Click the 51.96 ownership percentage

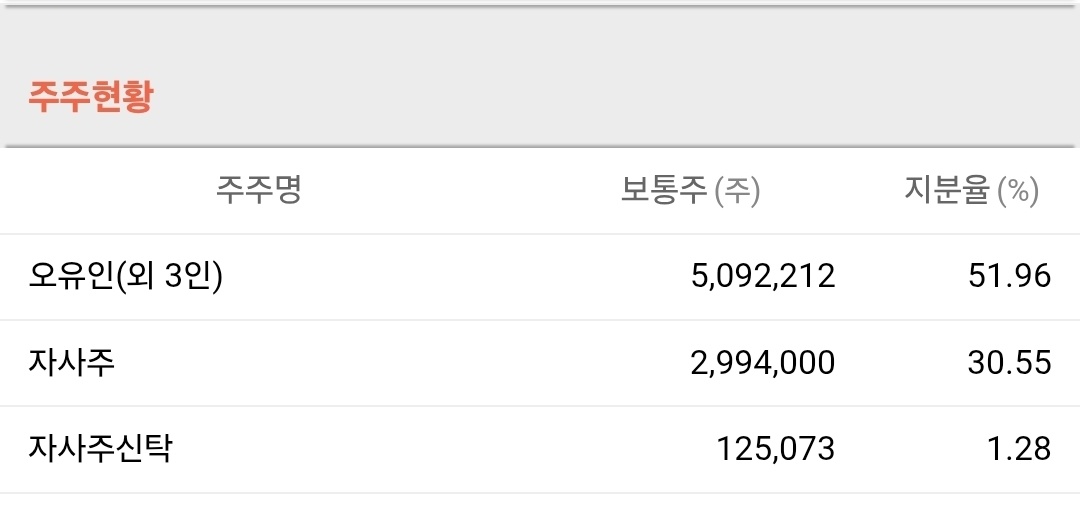(1009, 276)
